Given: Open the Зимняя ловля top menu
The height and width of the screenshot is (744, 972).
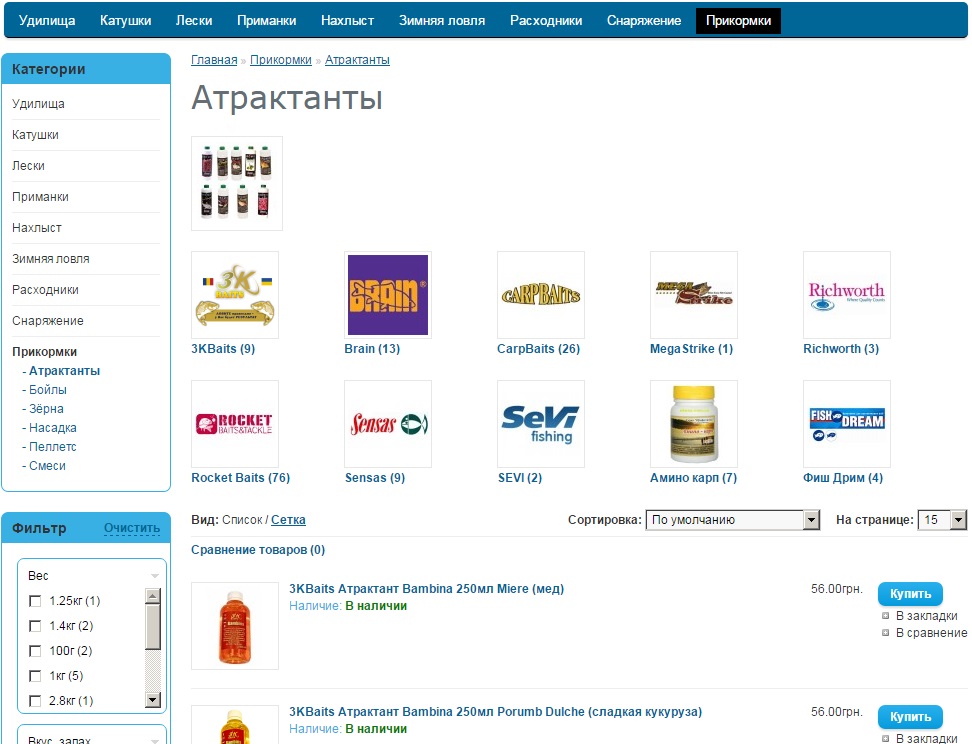Looking at the screenshot, I should (x=442, y=20).
